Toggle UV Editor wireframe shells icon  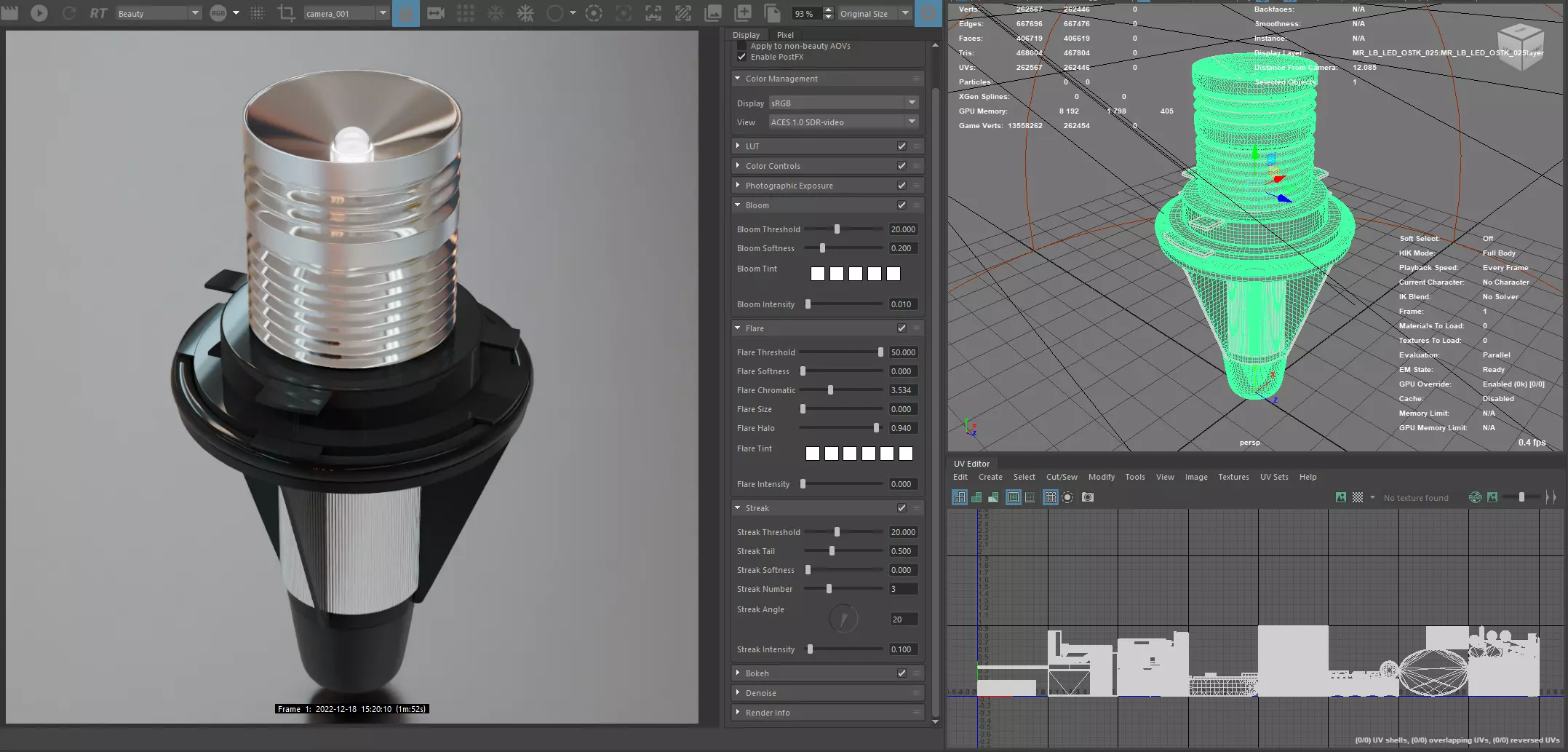tap(960, 497)
